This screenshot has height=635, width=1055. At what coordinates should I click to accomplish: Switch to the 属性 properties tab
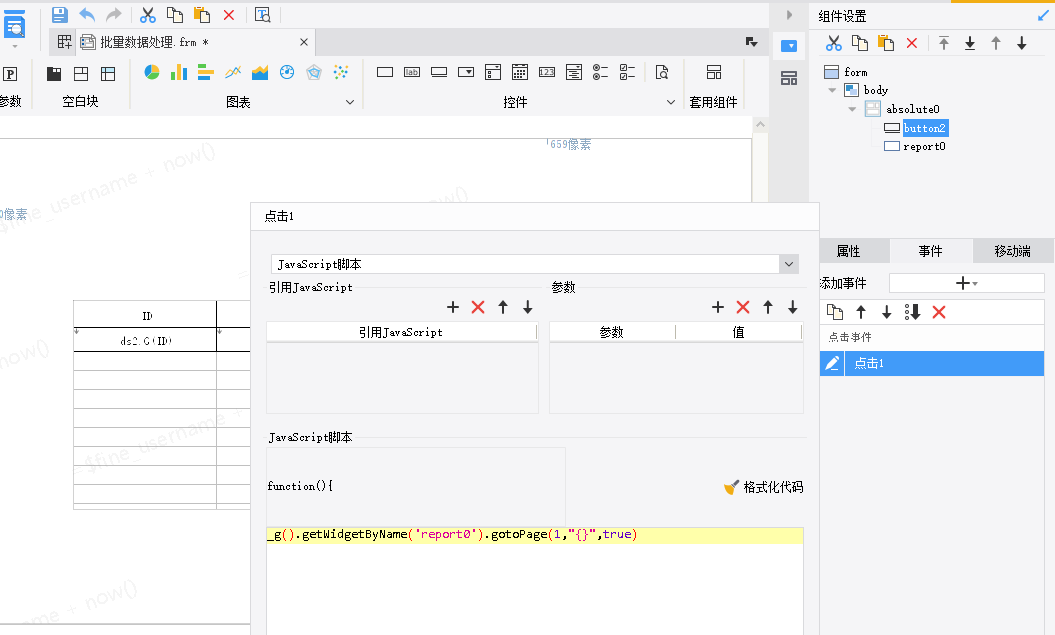pos(848,251)
